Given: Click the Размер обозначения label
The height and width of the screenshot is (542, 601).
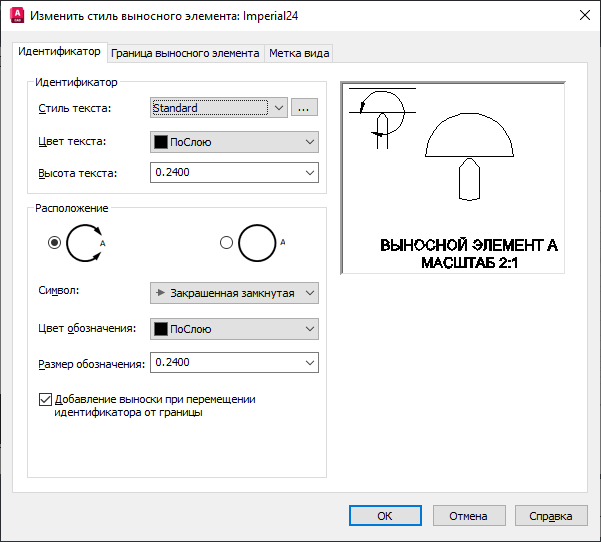Looking at the screenshot, I should point(92,364).
